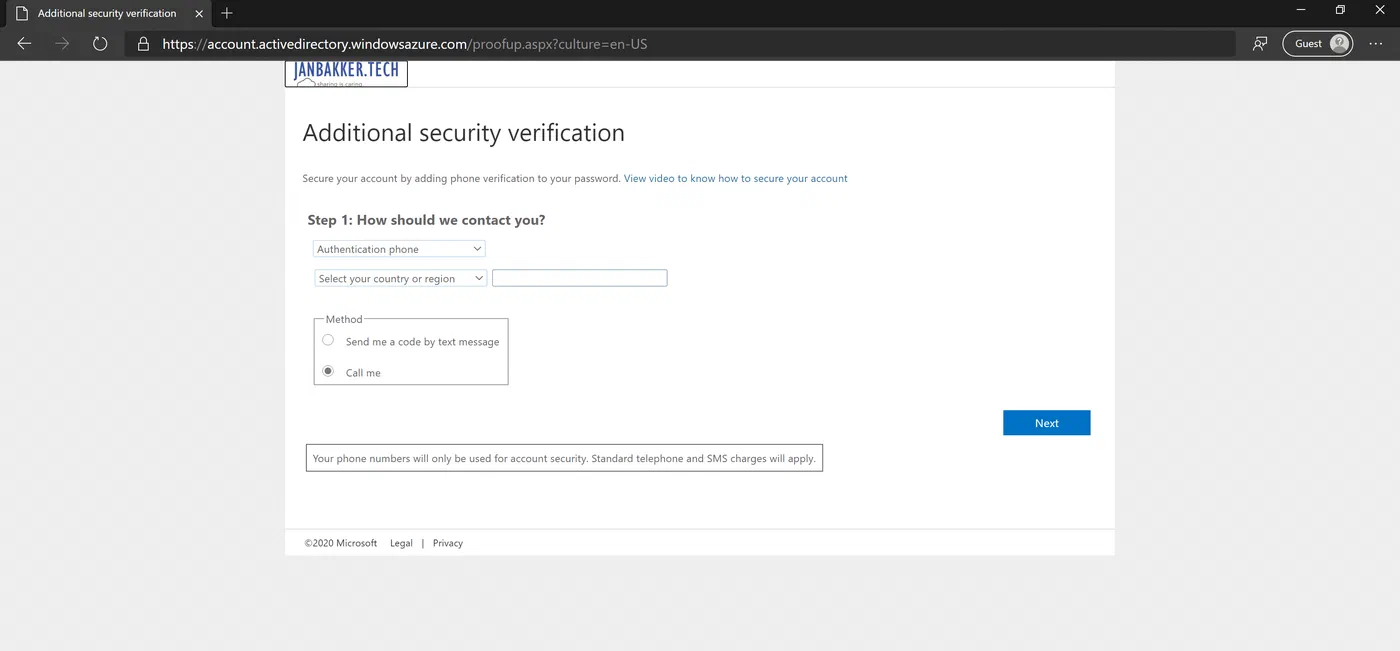Close the Additional security verification tab
The width and height of the screenshot is (1400, 651).
198,13
